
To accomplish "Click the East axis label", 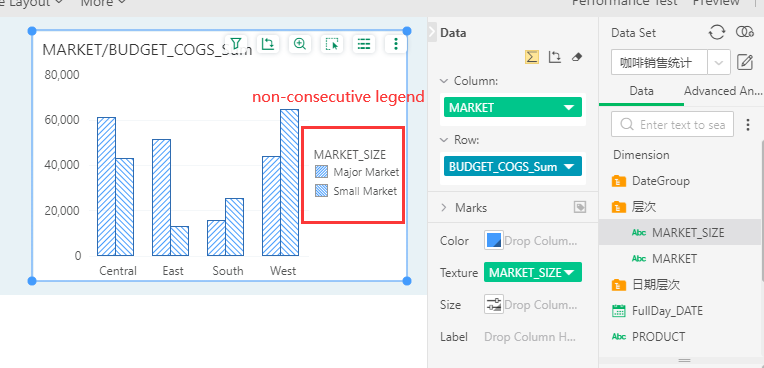I will pyautogui.click(x=173, y=271).
